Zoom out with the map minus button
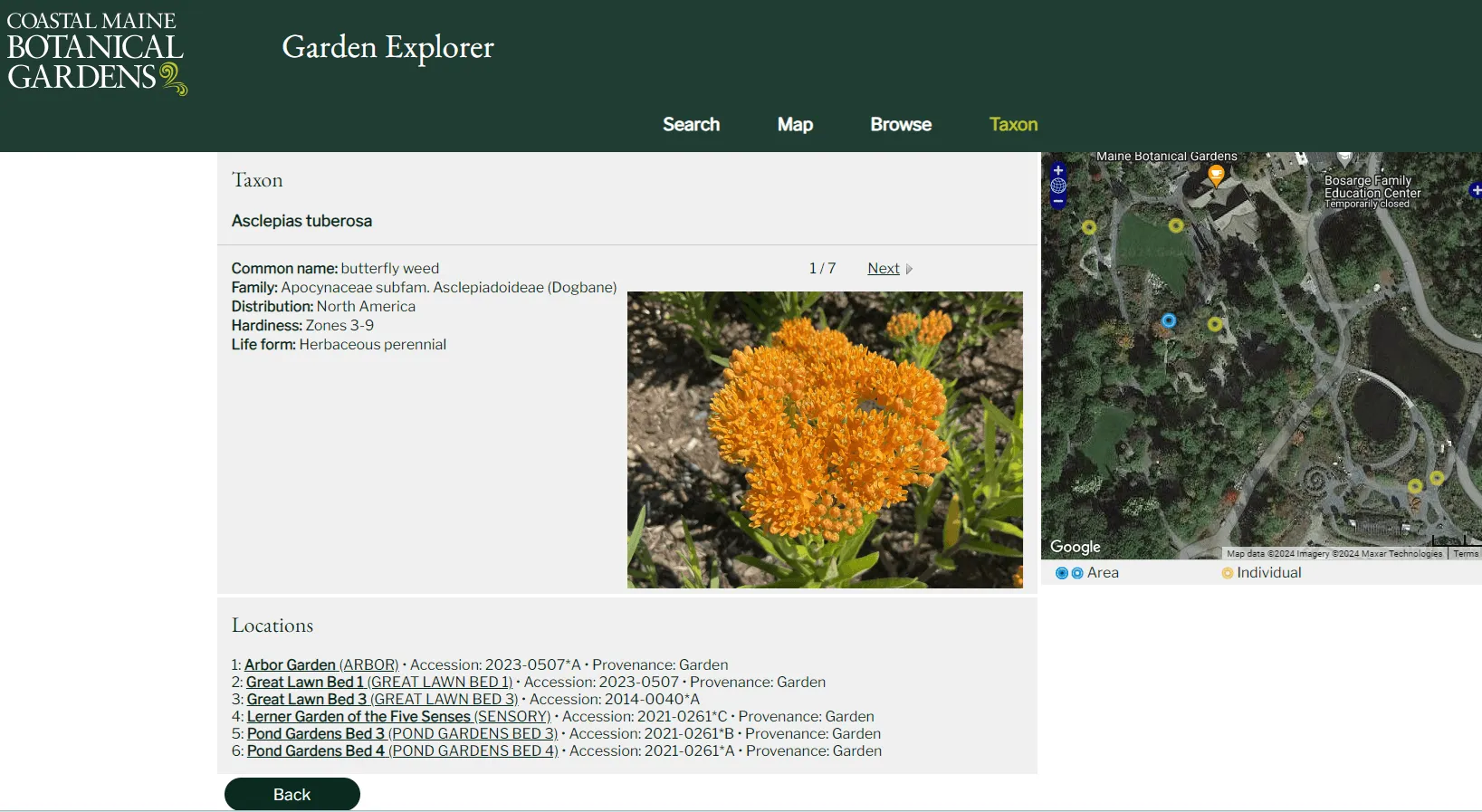The width and height of the screenshot is (1482, 812). (1058, 202)
